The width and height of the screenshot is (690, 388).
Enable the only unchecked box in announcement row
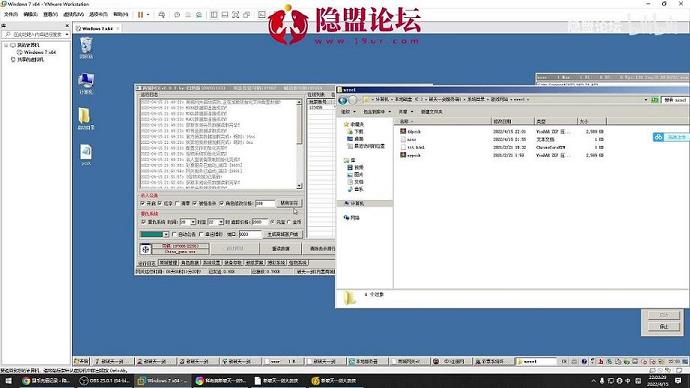pyautogui.click(x=177, y=203)
